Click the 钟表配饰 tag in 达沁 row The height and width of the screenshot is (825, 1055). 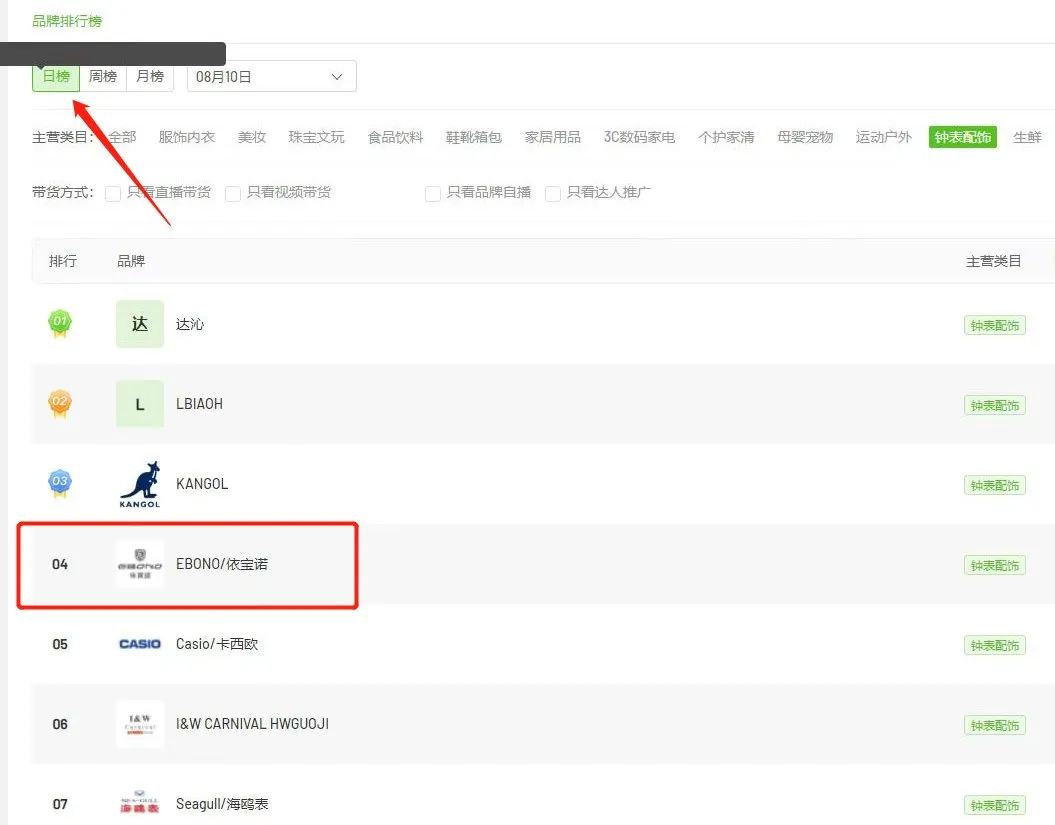[x=994, y=326]
